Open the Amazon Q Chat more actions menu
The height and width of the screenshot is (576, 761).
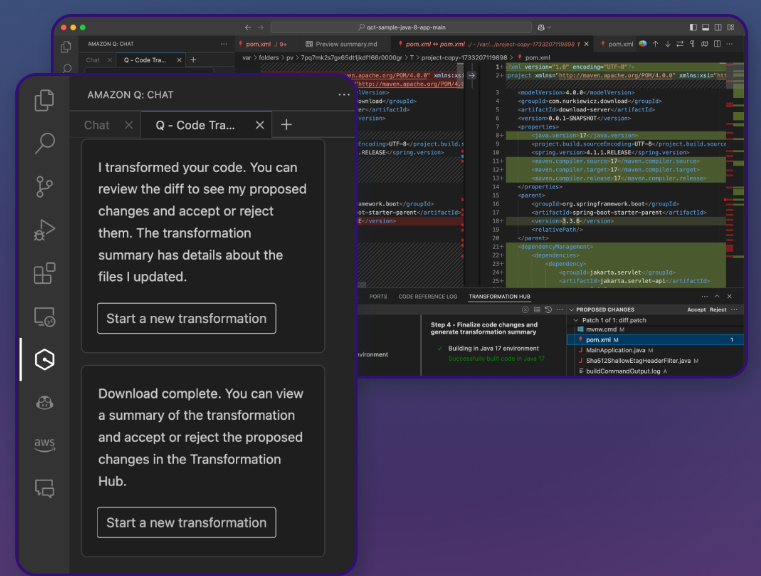pyautogui.click(x=344, y=94)
